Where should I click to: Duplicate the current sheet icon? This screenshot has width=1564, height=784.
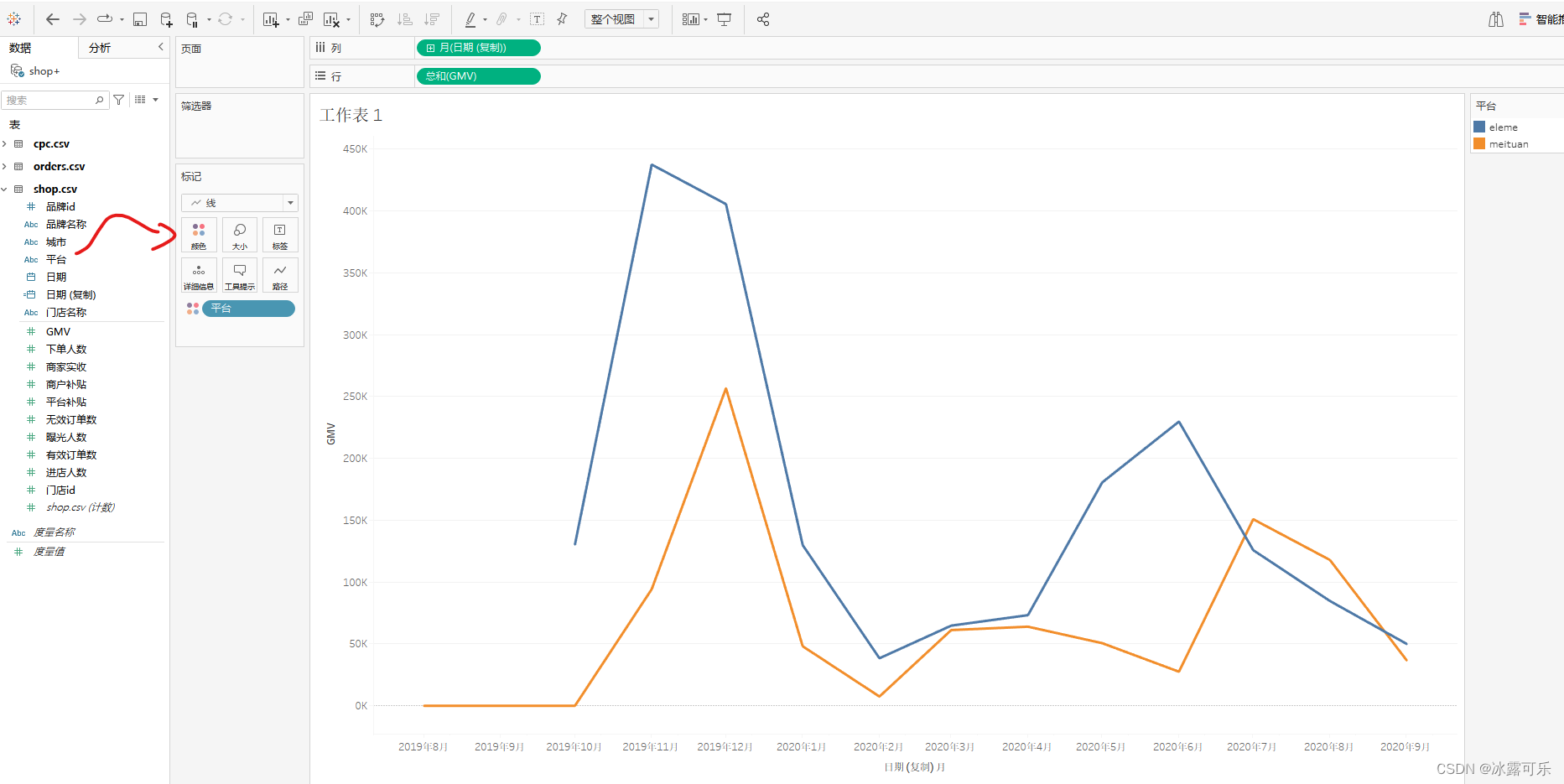[306, 19]
